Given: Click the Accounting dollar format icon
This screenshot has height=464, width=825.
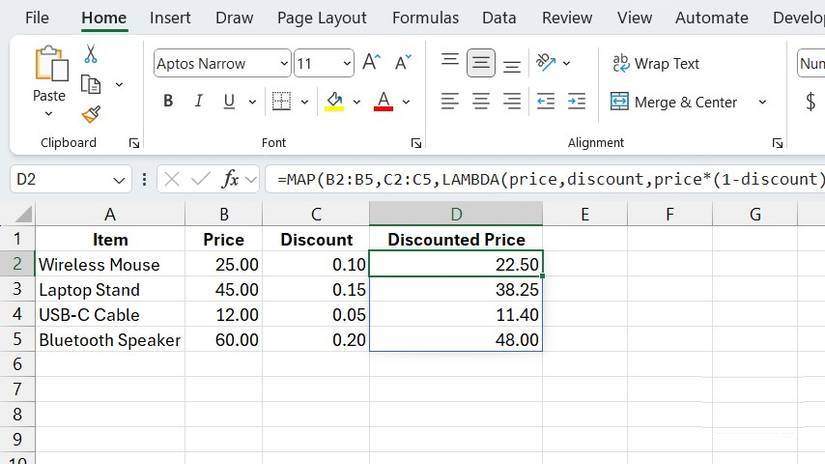Looking at the screenshot, I should point(810,101).
